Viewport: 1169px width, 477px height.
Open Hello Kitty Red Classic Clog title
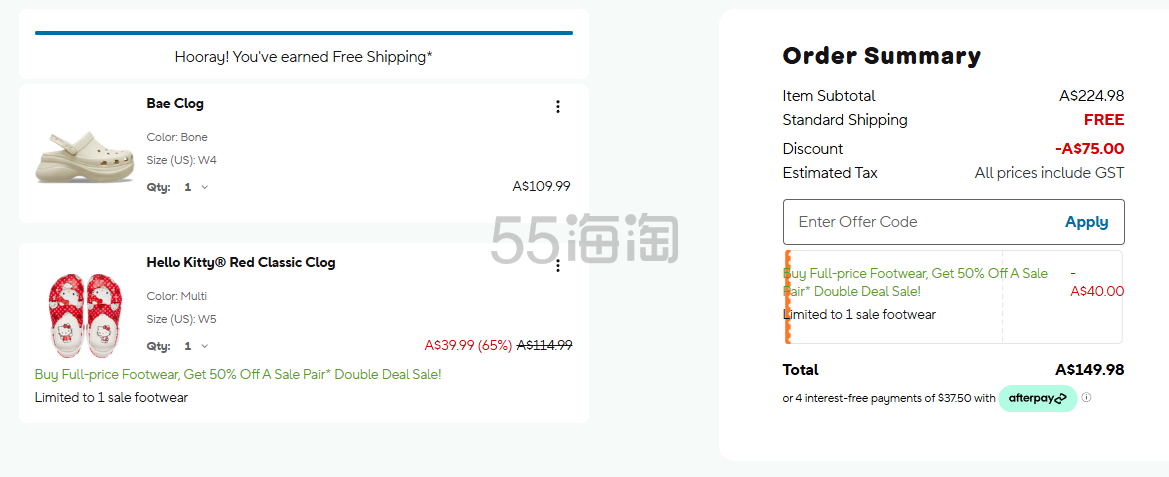[x=241, y=262]
